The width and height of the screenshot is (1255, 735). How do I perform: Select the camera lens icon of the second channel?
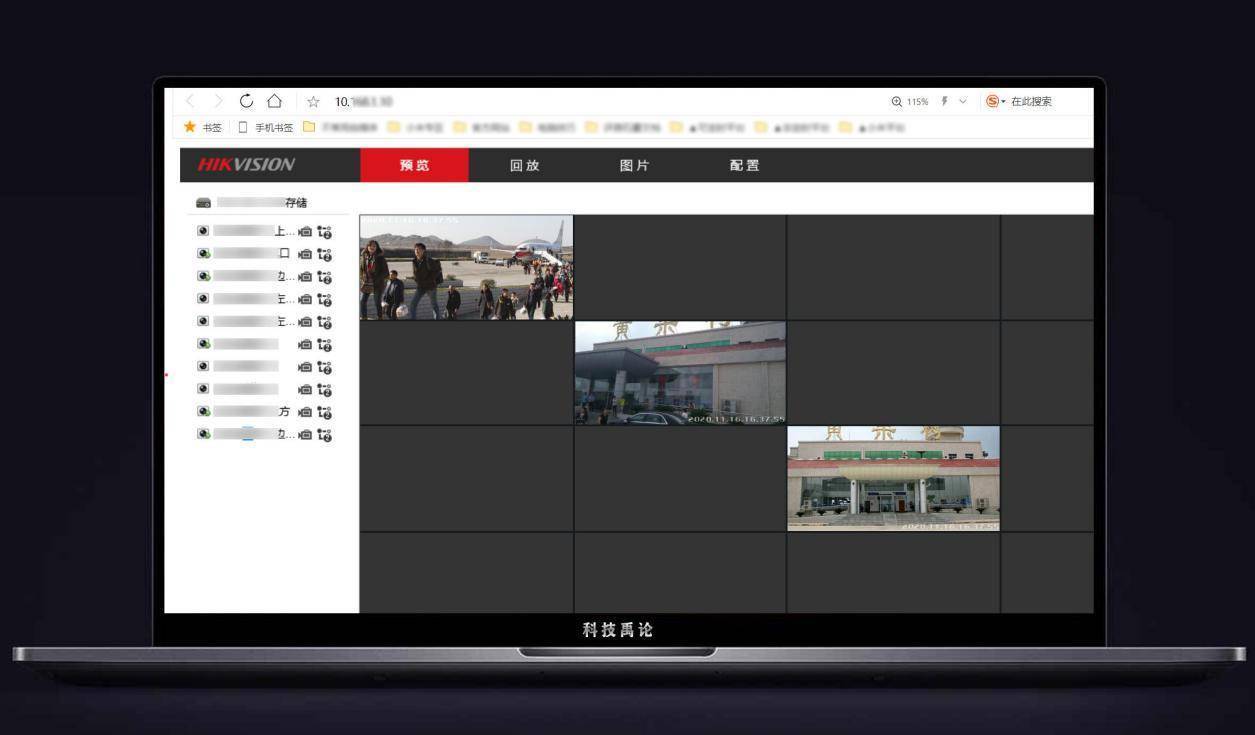pyautogui.click(x=203, y=254)
